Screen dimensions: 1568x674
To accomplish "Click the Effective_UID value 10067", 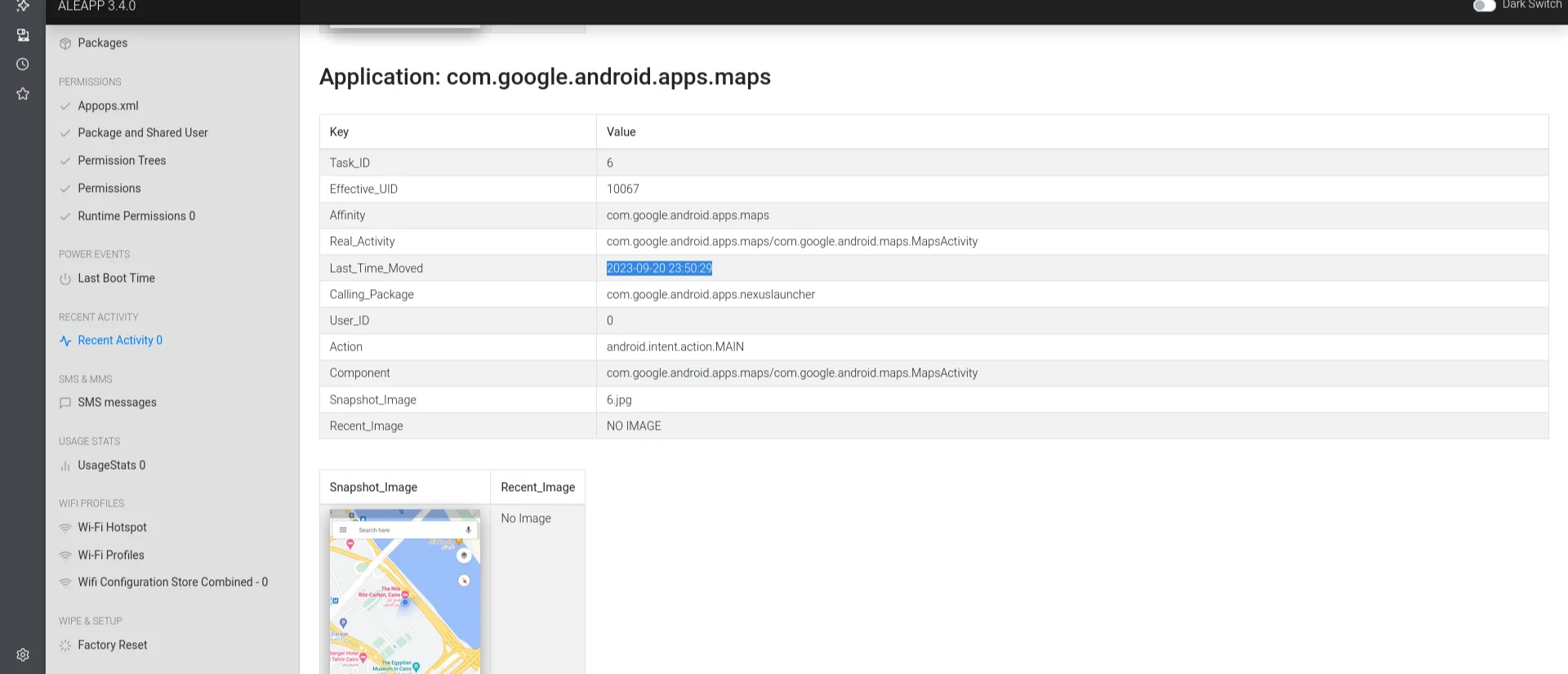I will [x=623, y=189].
